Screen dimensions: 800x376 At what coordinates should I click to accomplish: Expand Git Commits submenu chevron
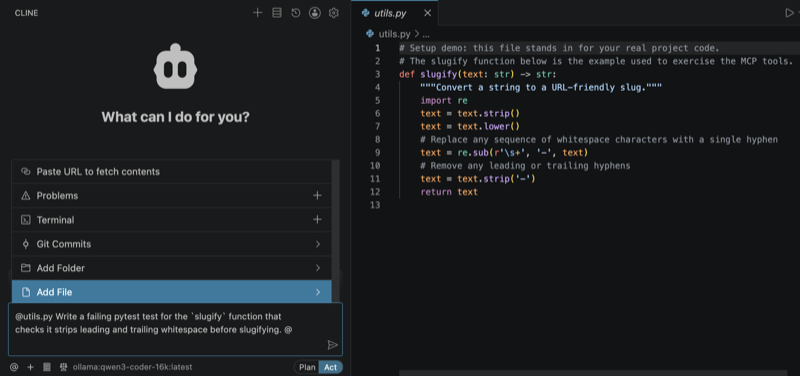pyautogui.click(x=318, y=244)
